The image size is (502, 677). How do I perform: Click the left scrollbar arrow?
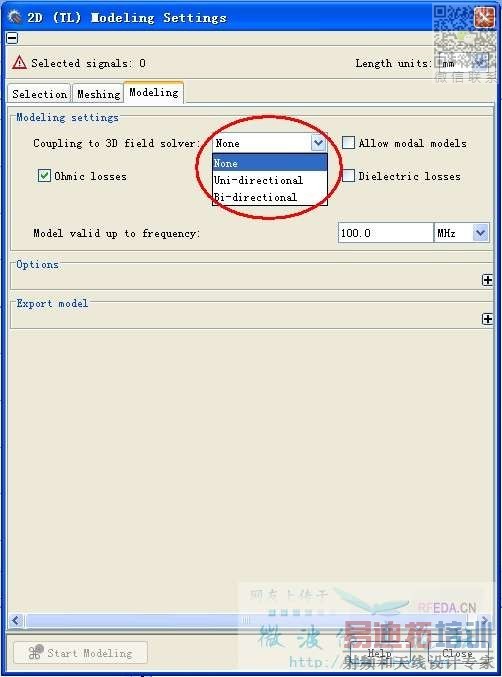tap(16, 621)
